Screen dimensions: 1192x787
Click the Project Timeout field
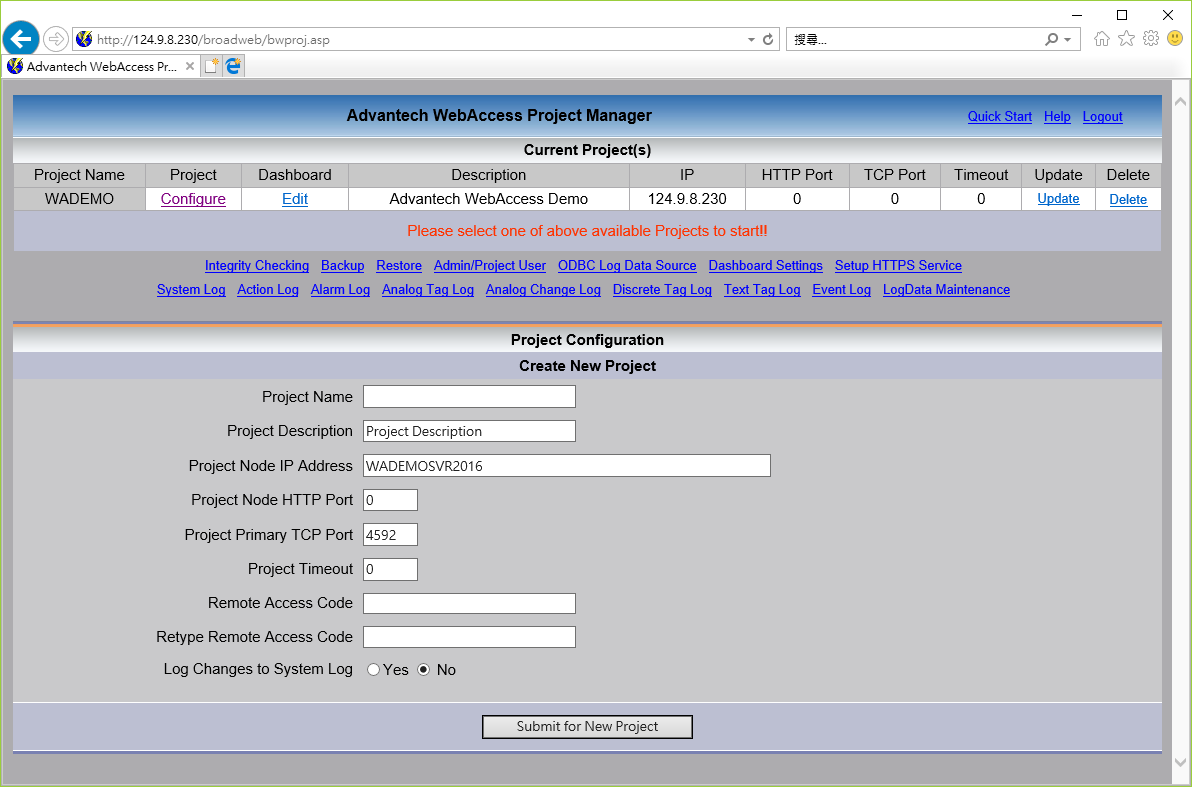[x=390, y=570]
